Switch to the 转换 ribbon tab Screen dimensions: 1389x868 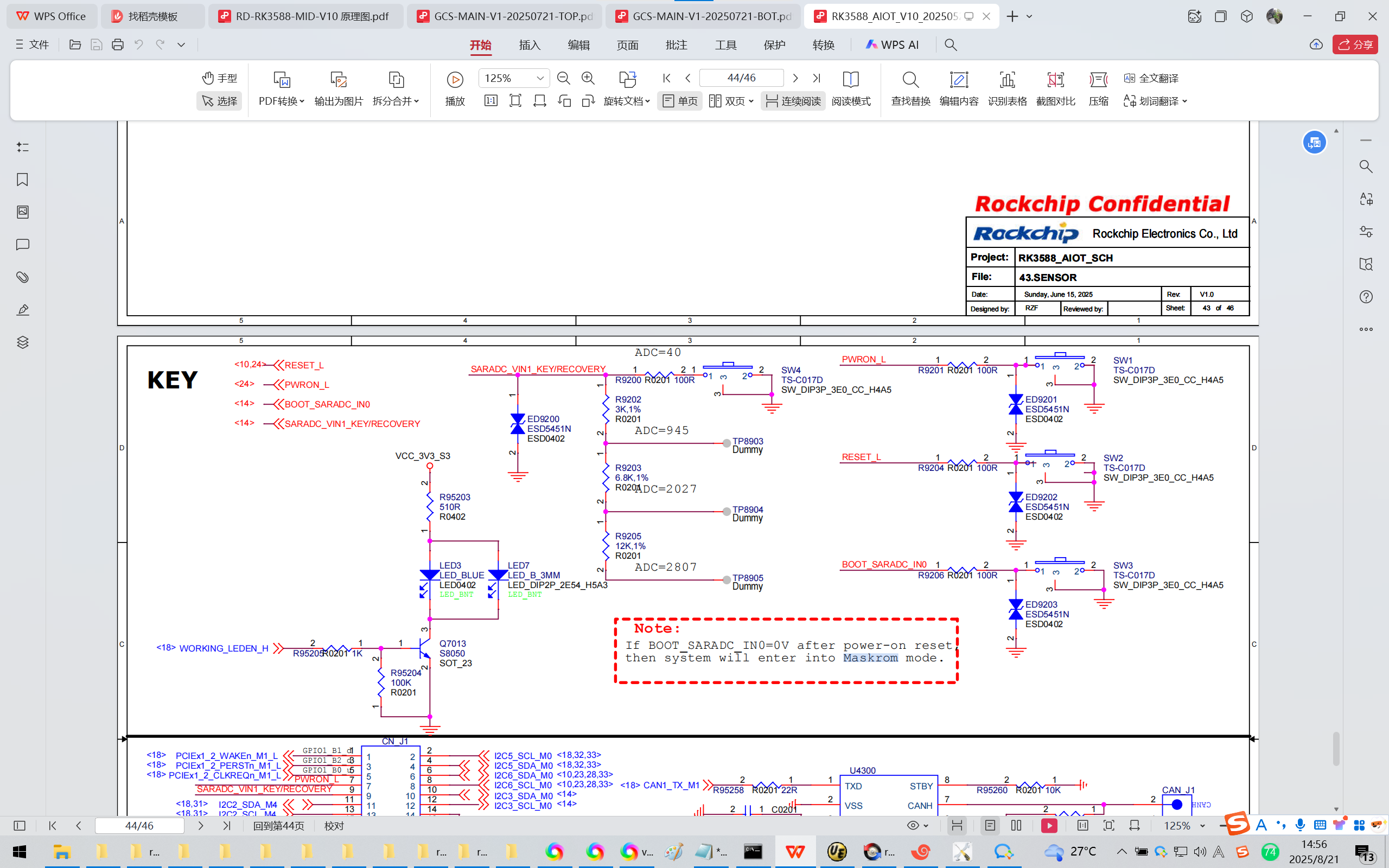point(823,45)
